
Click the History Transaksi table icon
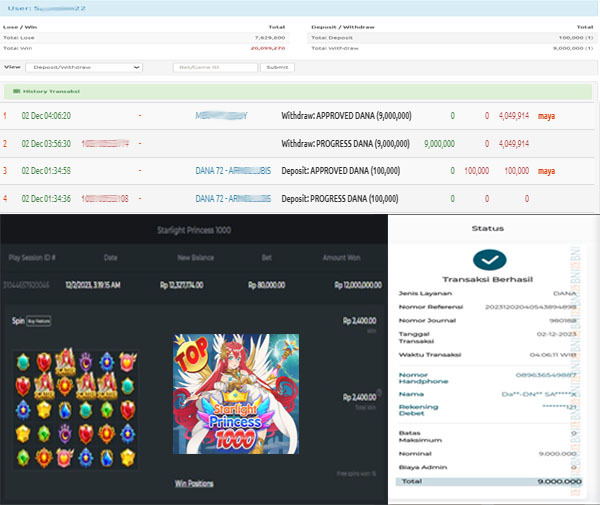click(x=16, y=91)
